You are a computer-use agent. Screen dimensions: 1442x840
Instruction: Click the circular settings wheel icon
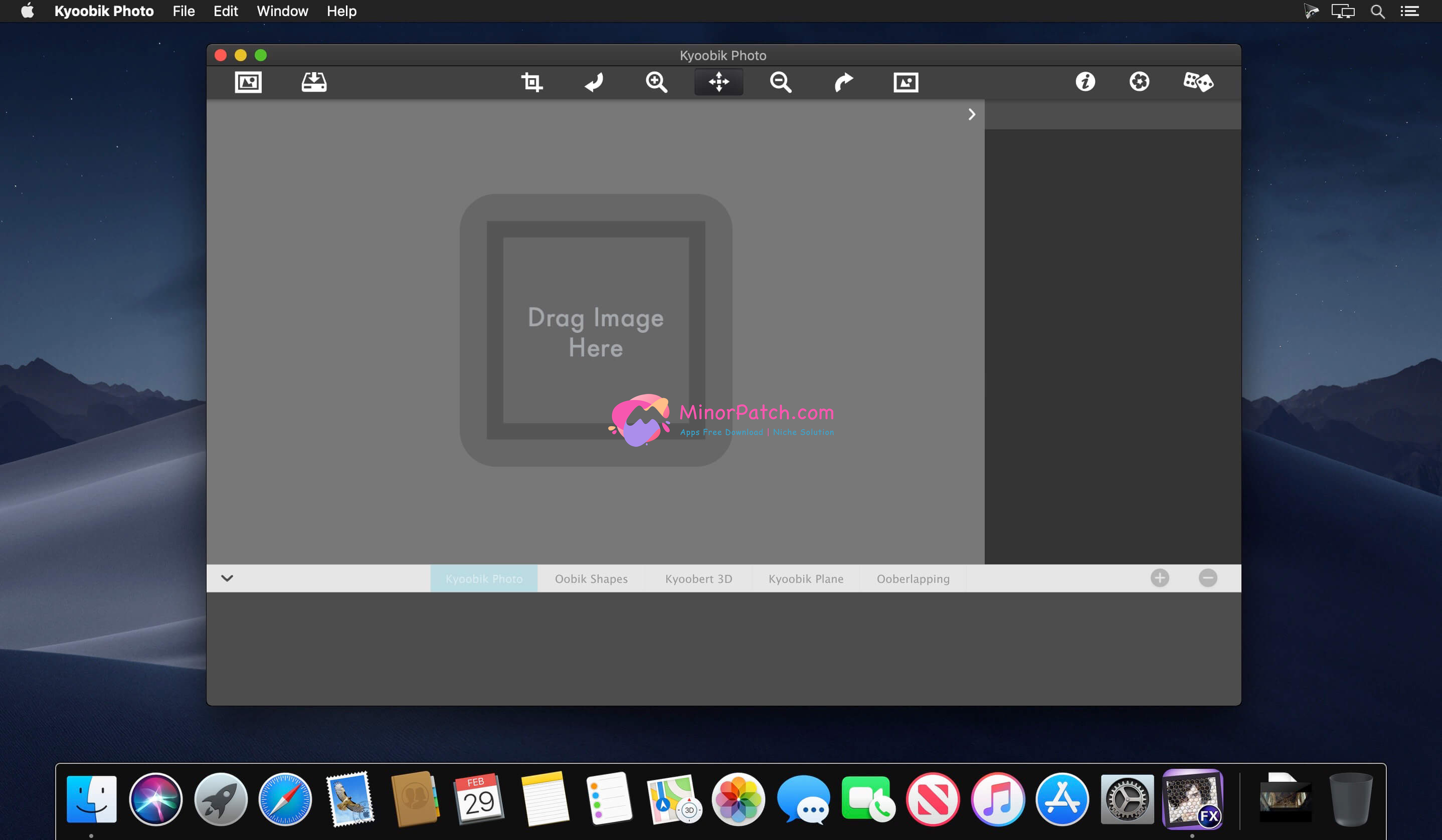tap(1139, 81)
